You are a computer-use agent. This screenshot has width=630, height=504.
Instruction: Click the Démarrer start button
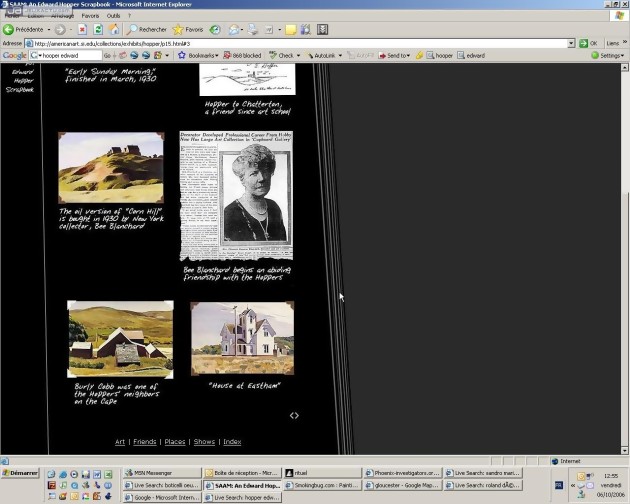point(20,473)
